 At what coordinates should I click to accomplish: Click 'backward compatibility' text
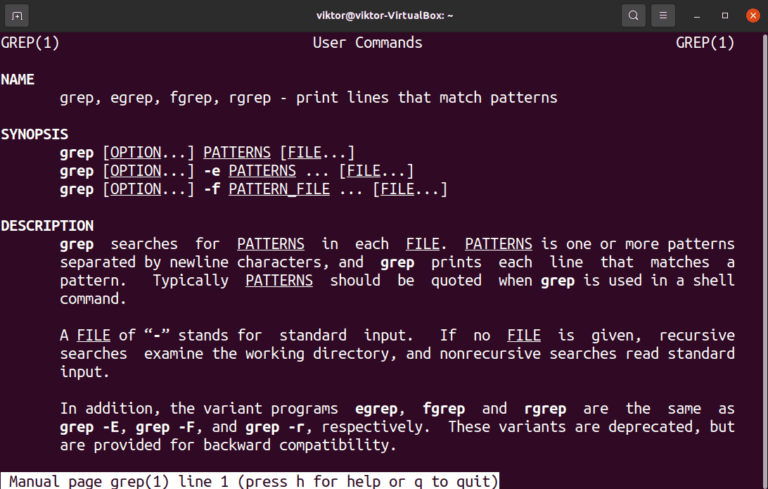click(296, 445)
